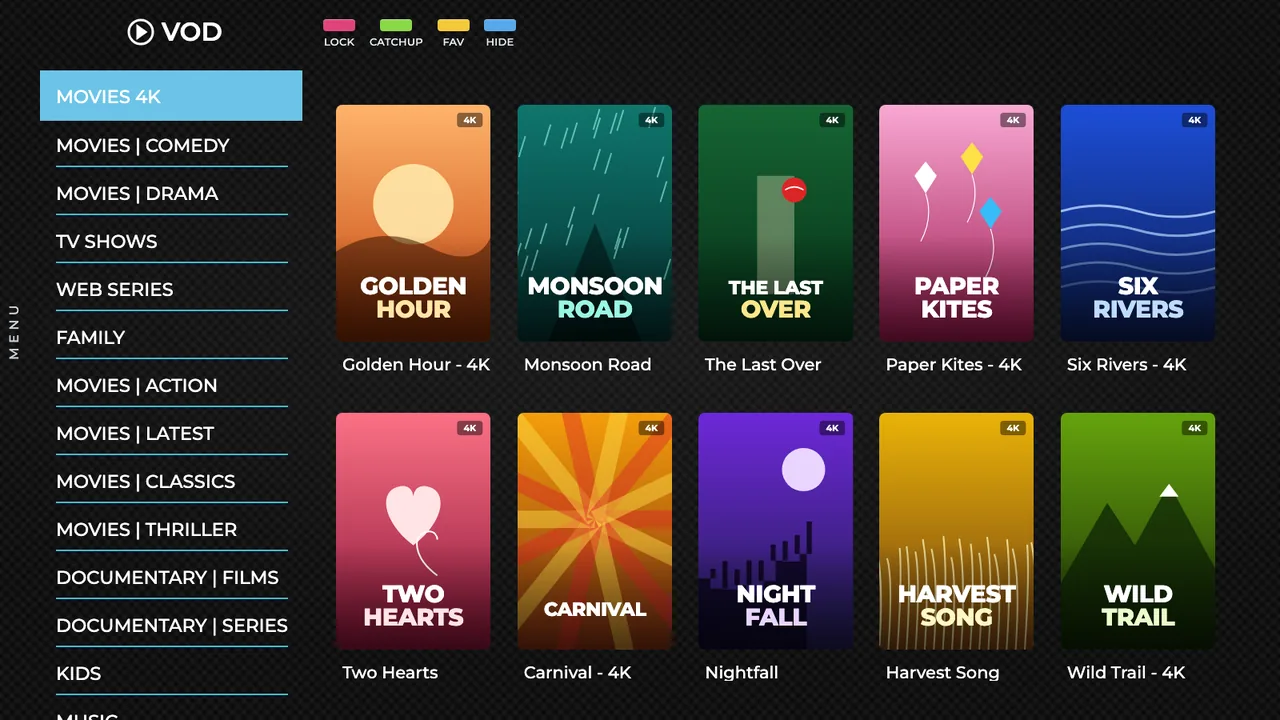
Task: Click the 'Monsoon Road' title text
Action: point(587,365)
